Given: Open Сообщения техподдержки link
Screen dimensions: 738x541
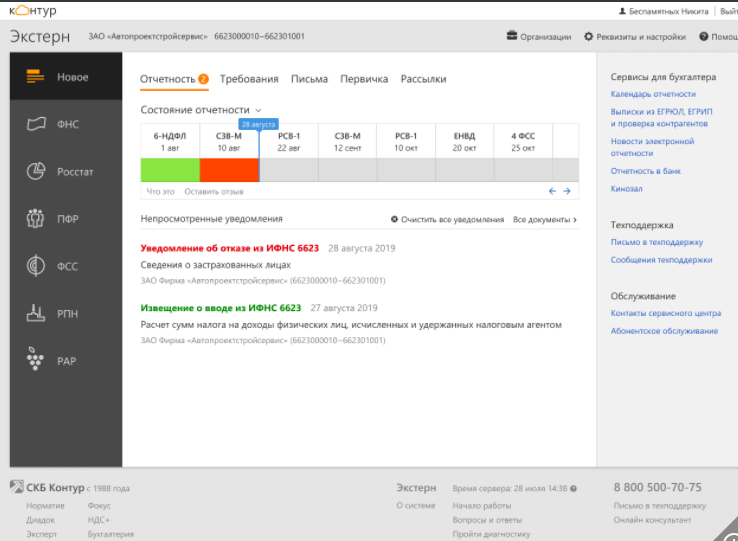Looking at the screenshot, I should point(661,260).
